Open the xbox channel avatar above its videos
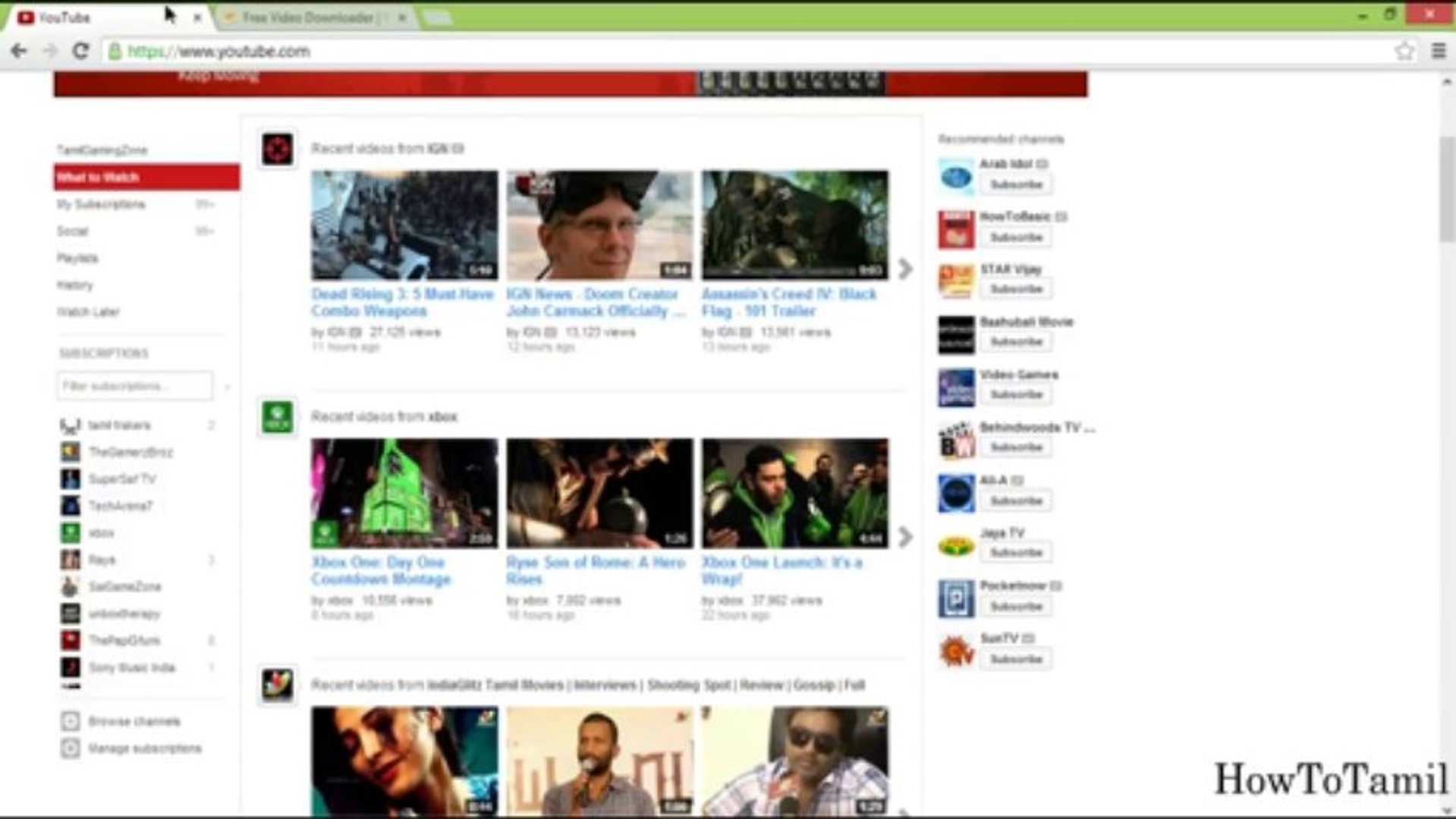The image size is (1456, 819). point(278,417)
